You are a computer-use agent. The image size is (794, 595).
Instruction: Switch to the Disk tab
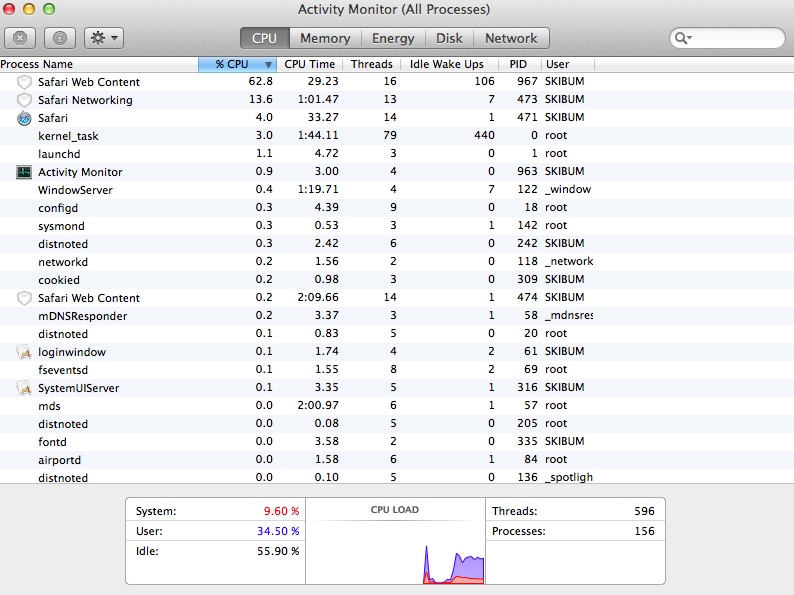[449, 38]
